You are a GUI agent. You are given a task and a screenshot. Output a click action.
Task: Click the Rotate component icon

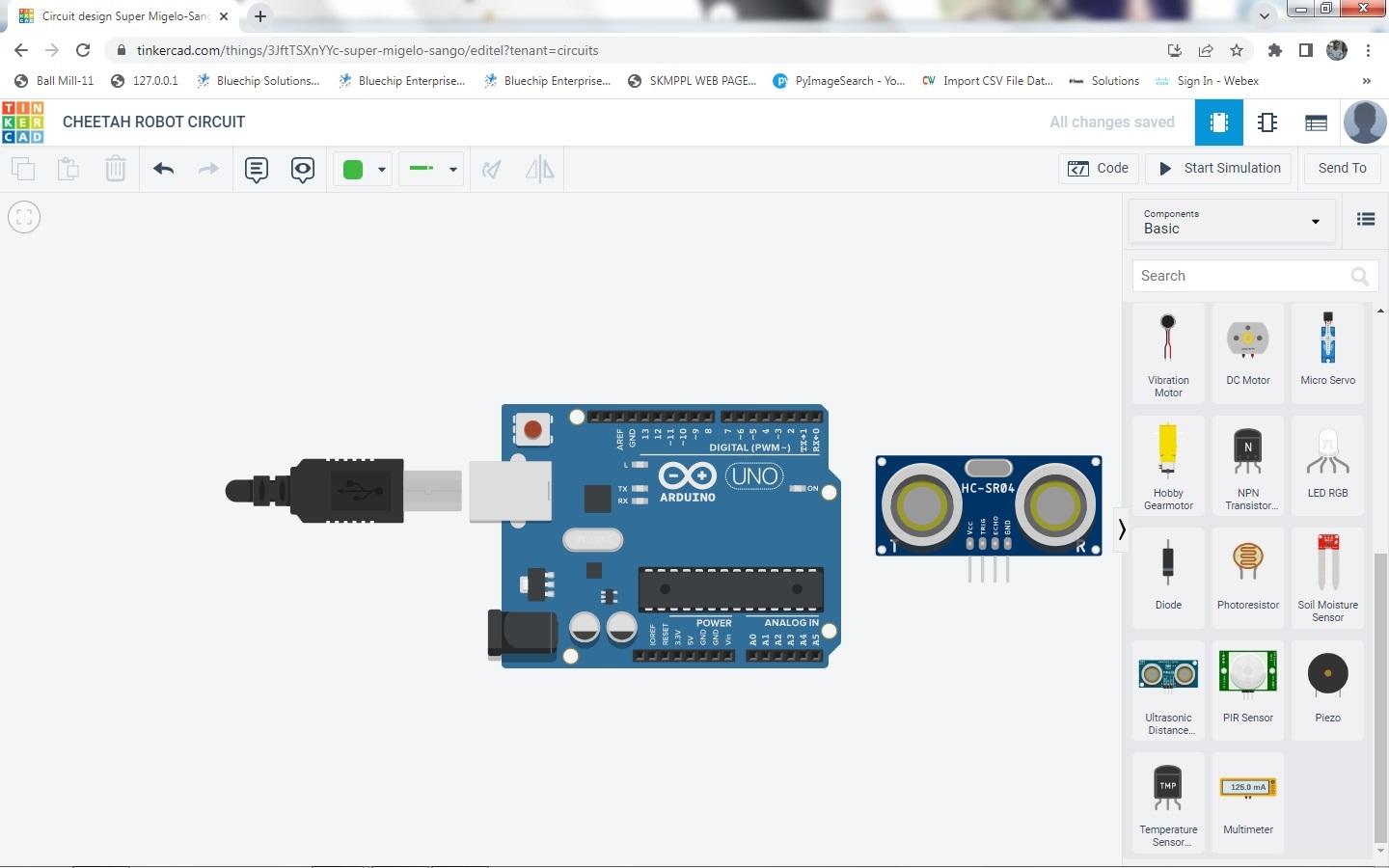tap(492, 170)
